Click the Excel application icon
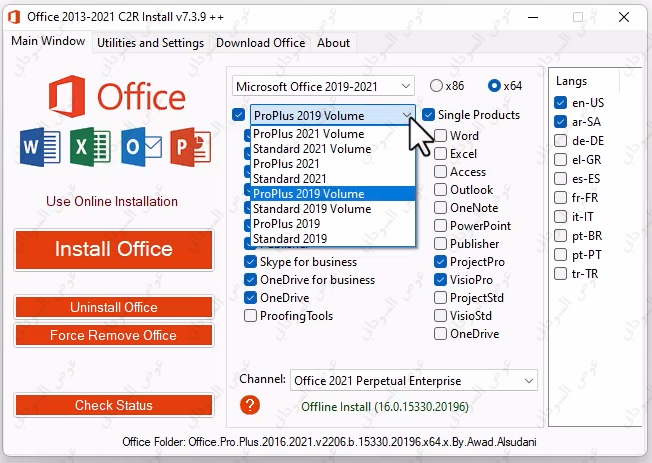This screenshot has height=463, width=652. point(90,147)
